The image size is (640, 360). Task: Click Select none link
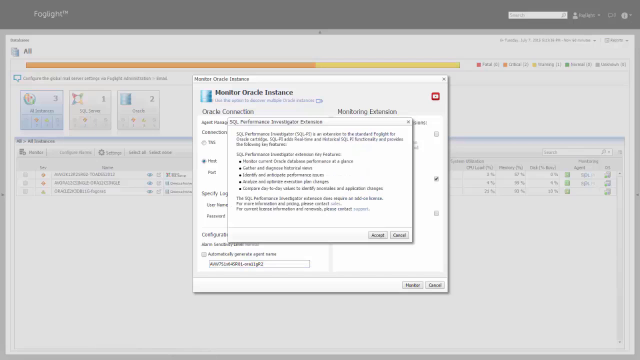pyautogui.click(x=160, y=152)
